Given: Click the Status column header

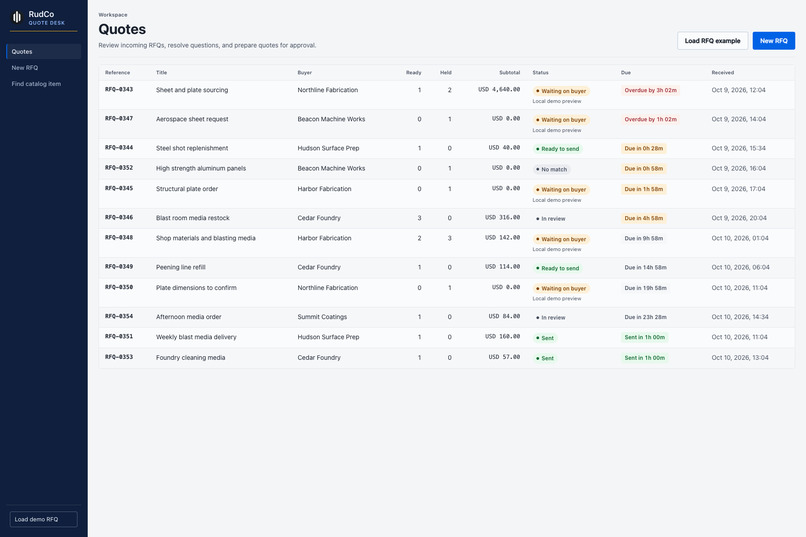Looking at the screenshot, I should pyautogui.click(x=540, y=72).
